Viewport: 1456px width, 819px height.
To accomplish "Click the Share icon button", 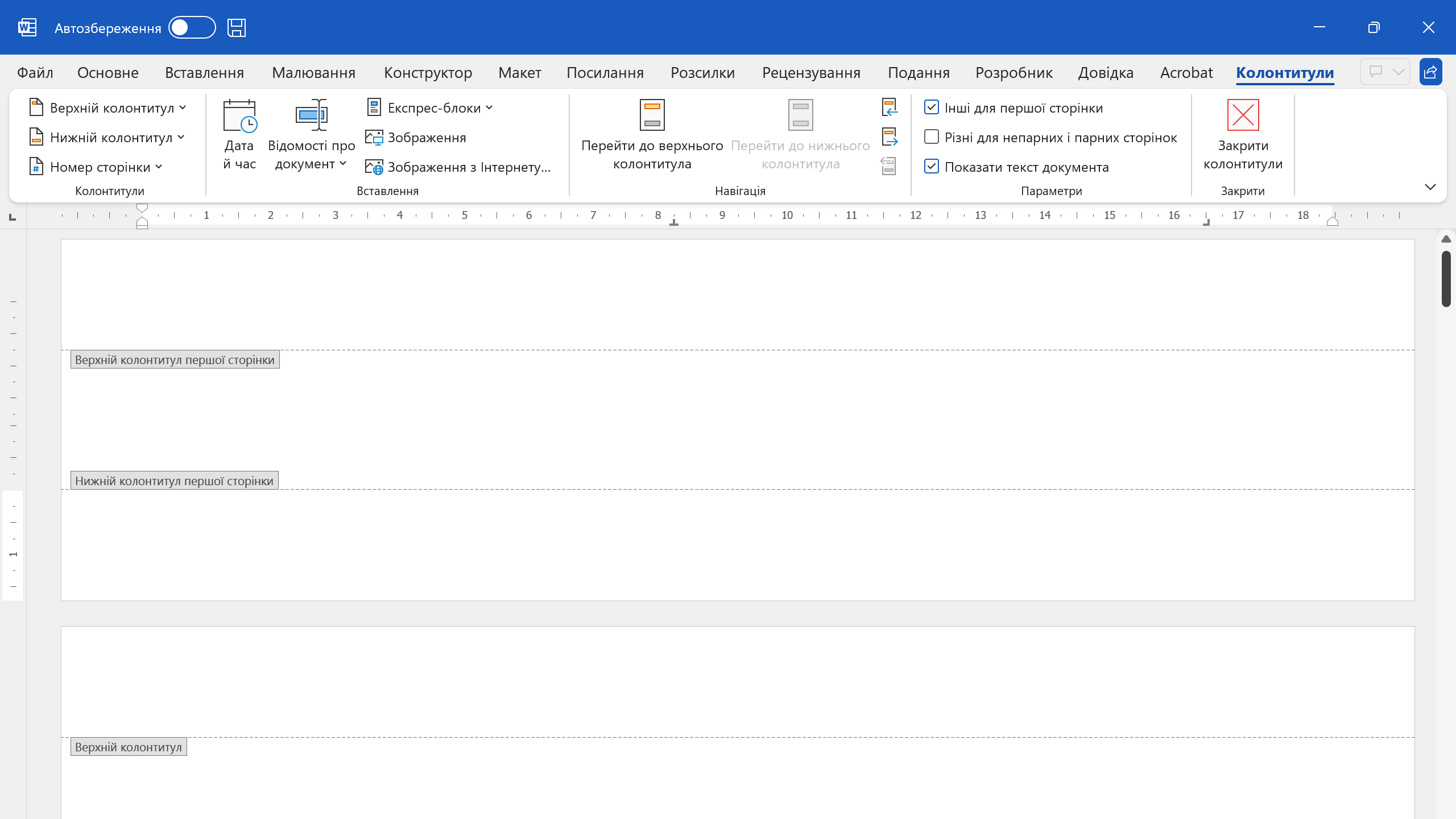I will click(x=1430, y=72).
